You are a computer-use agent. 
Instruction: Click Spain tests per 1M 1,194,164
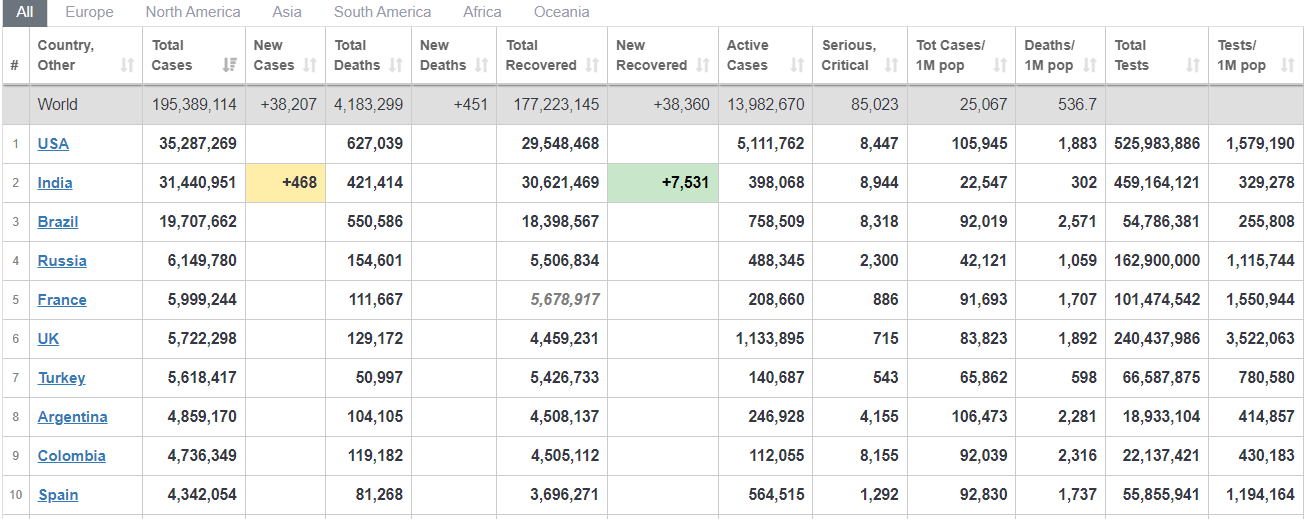point(1260,494)
